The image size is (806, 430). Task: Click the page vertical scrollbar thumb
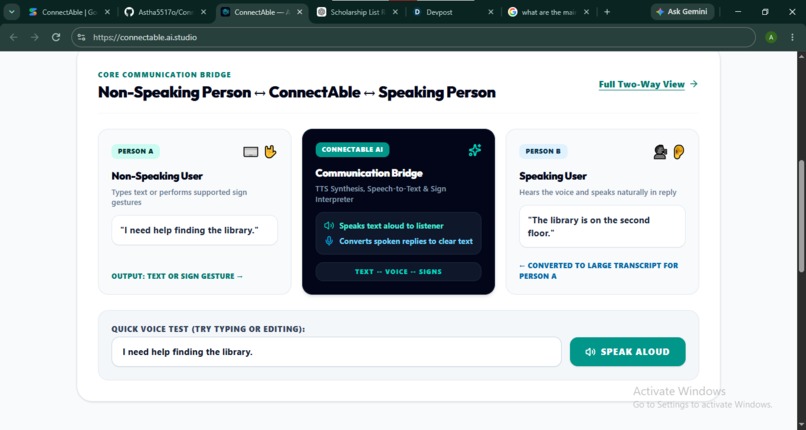coord(801,216)
